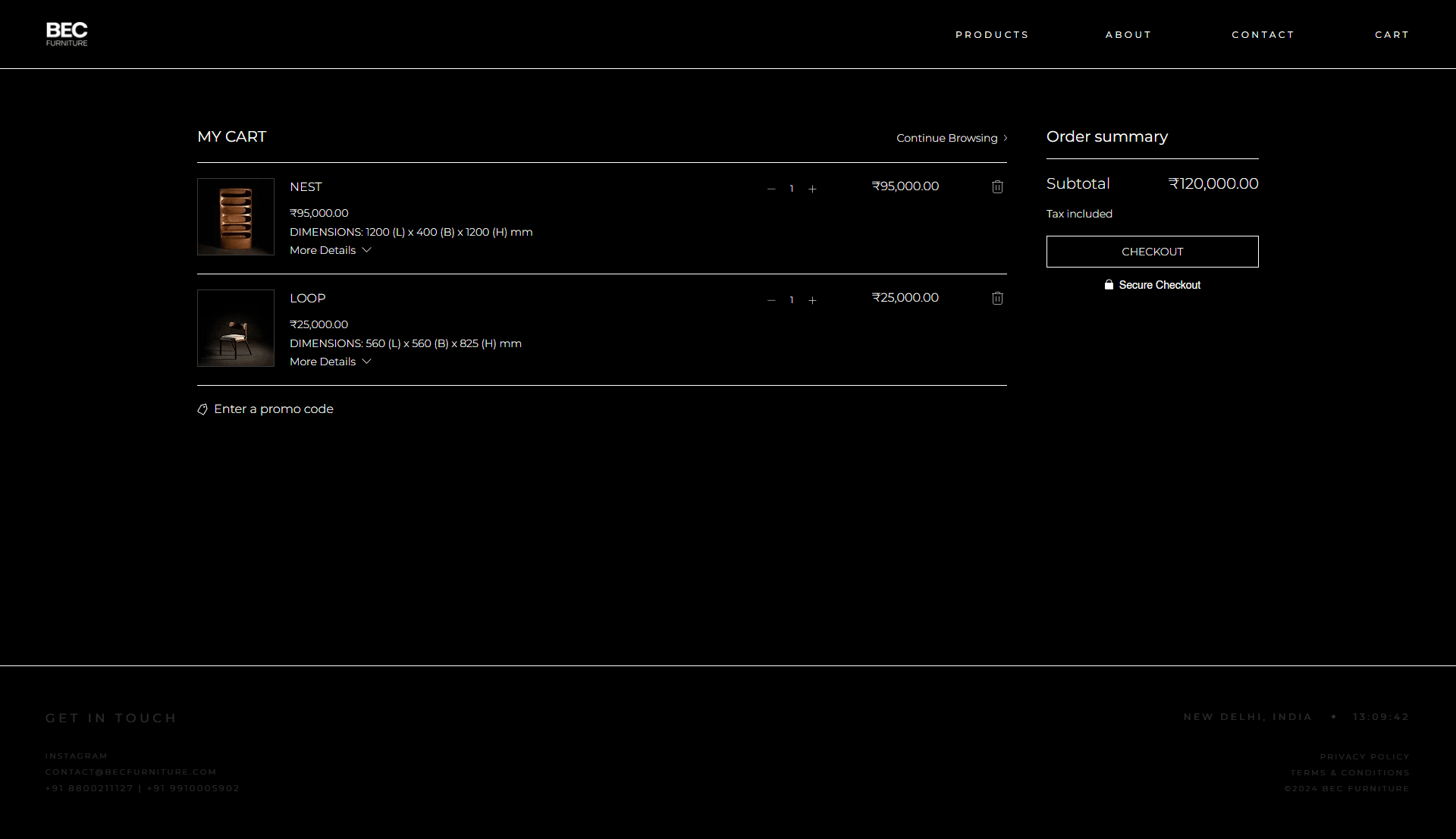Increase NEST quantity with the plus icon
The width and height of the screenshot is (1456, 839).
pos(812,189)
